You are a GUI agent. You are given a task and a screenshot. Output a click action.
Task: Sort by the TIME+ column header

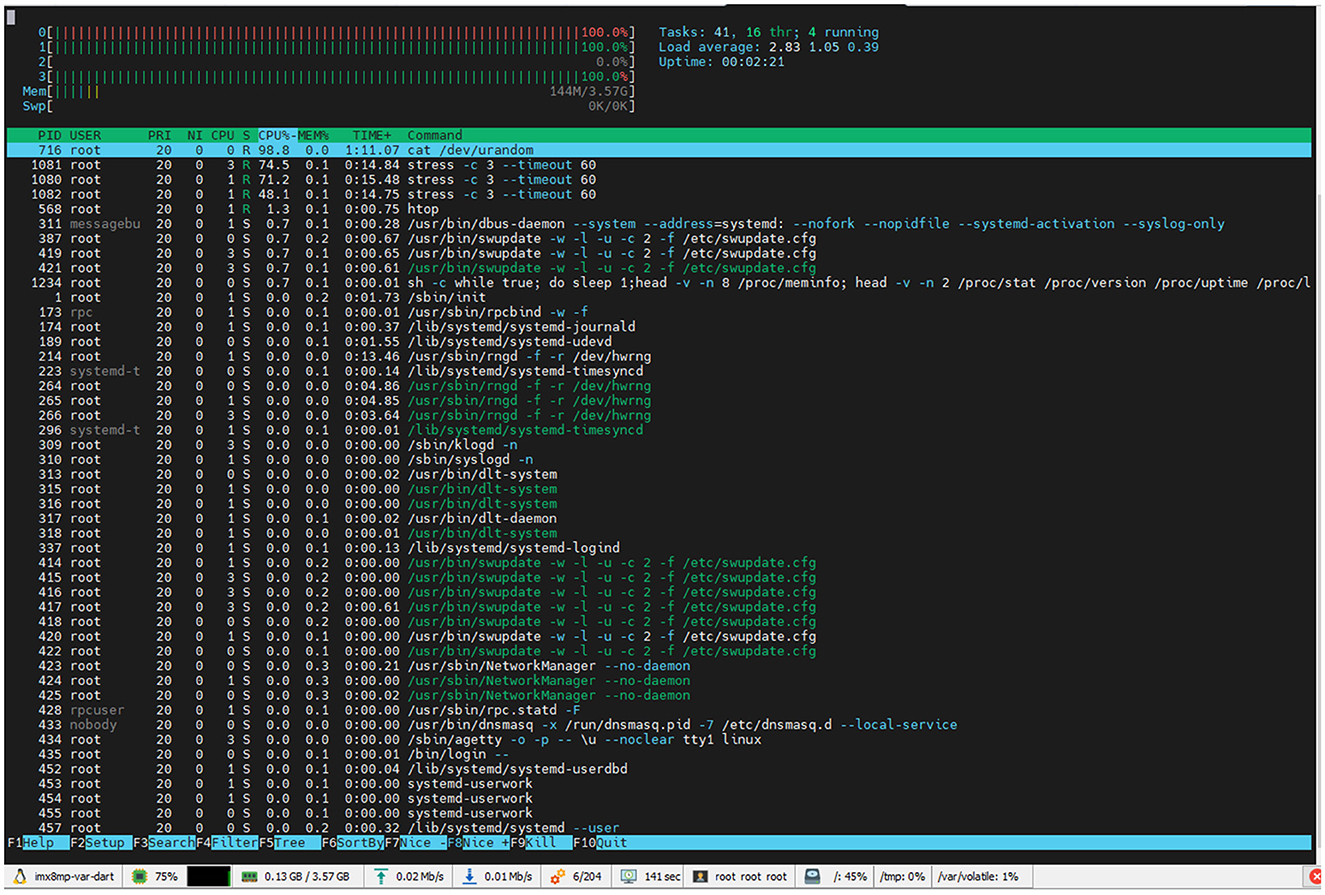pyautogui.click(x=372, y=135)
